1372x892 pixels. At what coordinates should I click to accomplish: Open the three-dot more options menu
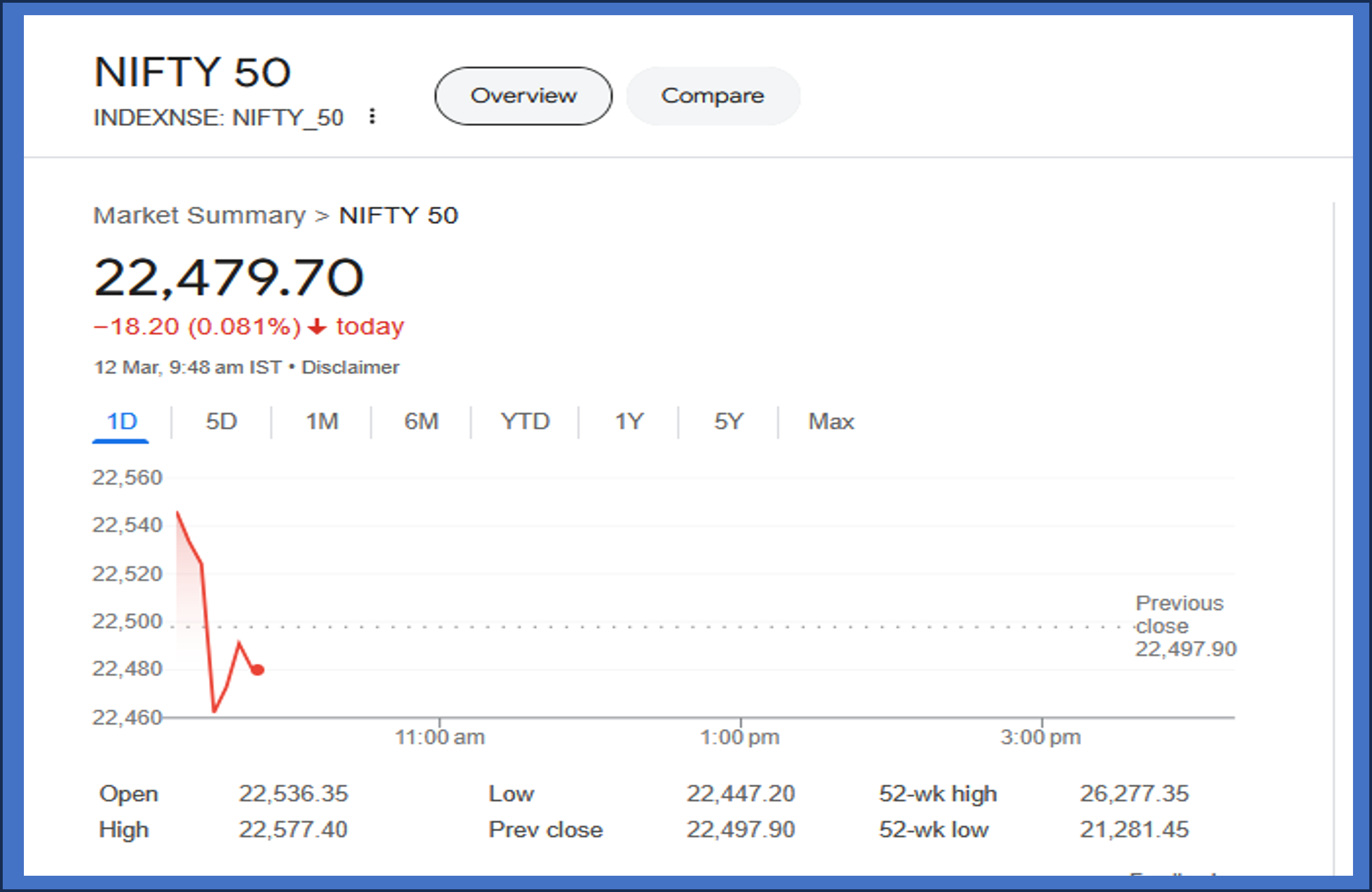pyautogui.click(x=372, y=117)
